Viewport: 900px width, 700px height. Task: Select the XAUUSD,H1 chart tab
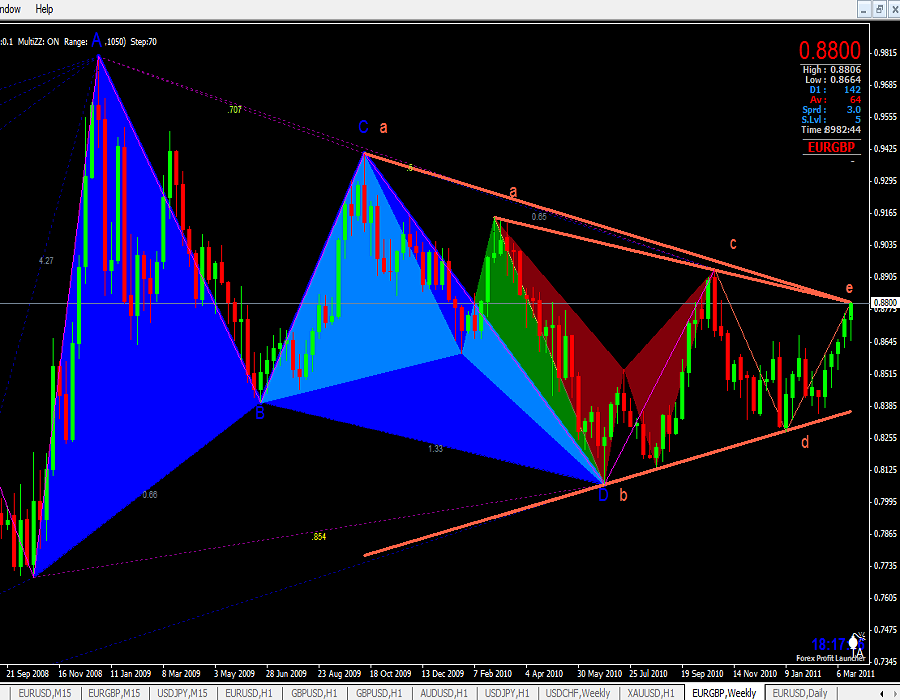pos(651,693)
